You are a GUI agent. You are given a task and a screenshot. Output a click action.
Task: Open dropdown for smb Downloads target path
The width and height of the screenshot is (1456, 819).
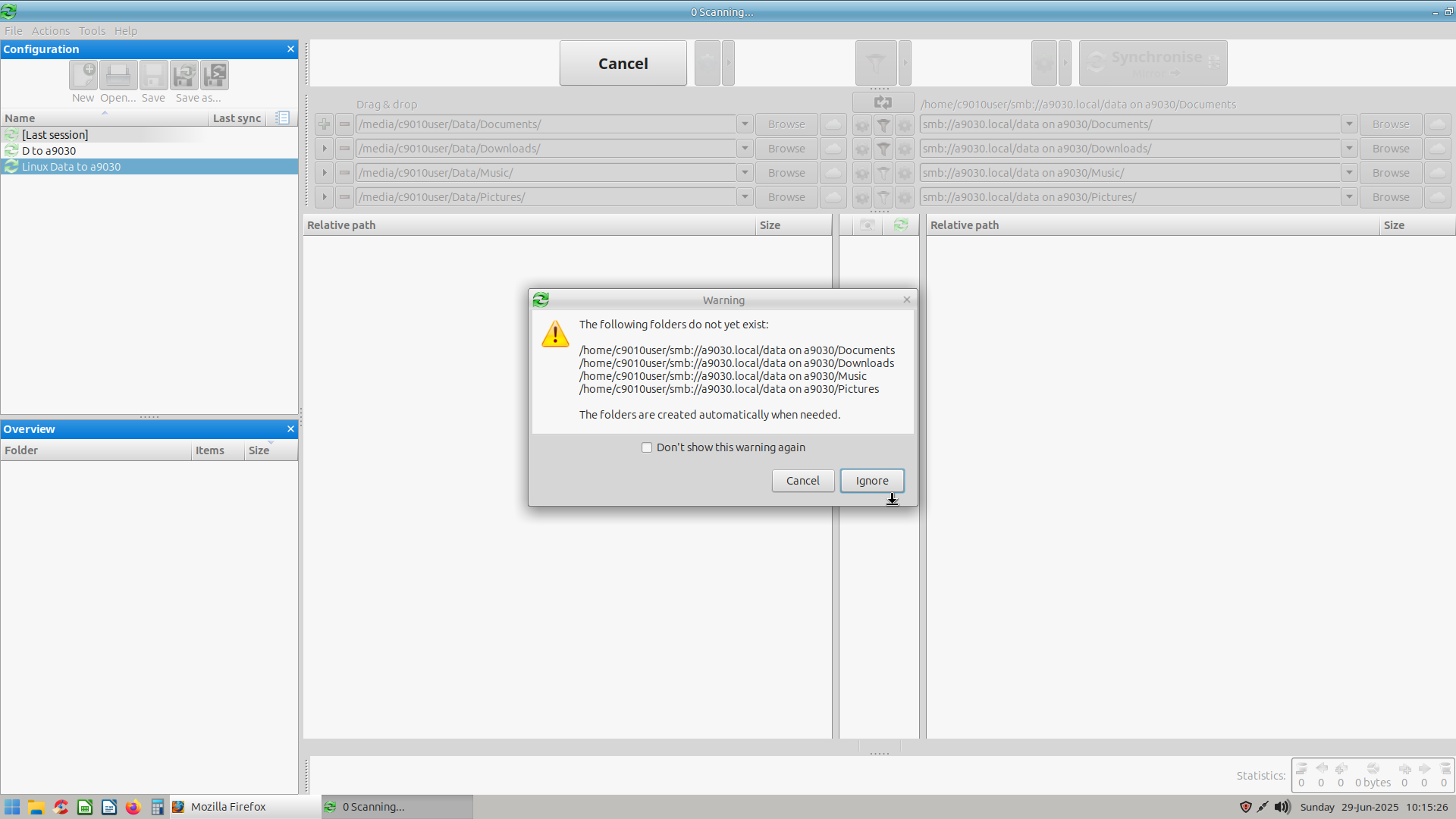[1349, 149]
